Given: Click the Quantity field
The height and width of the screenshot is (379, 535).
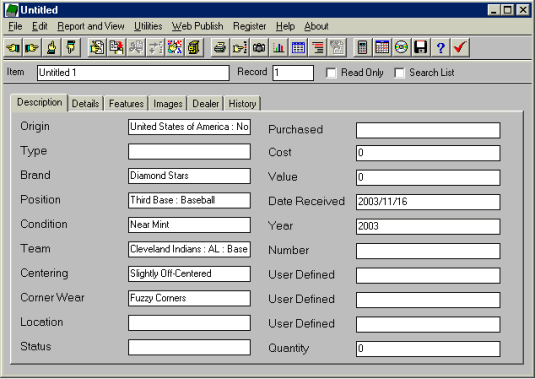Looking at the screenshot, I should click(x=428, y=349).
